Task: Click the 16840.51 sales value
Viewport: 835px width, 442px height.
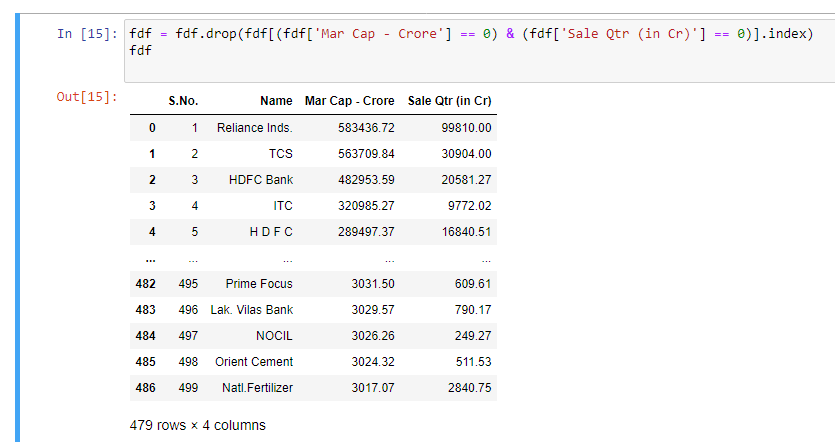Action: (466, 232)
